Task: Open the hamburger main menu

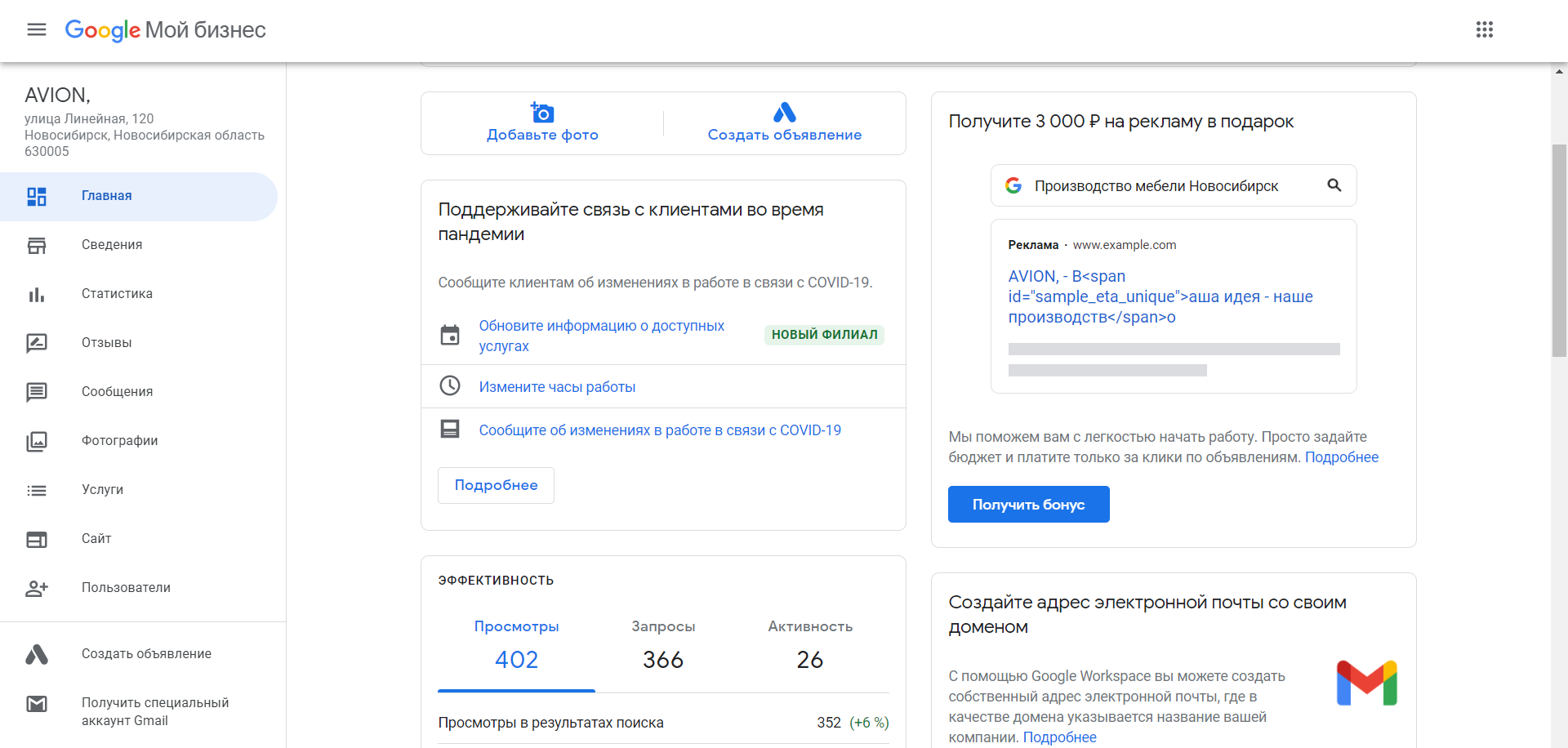Action: (37, 30)
